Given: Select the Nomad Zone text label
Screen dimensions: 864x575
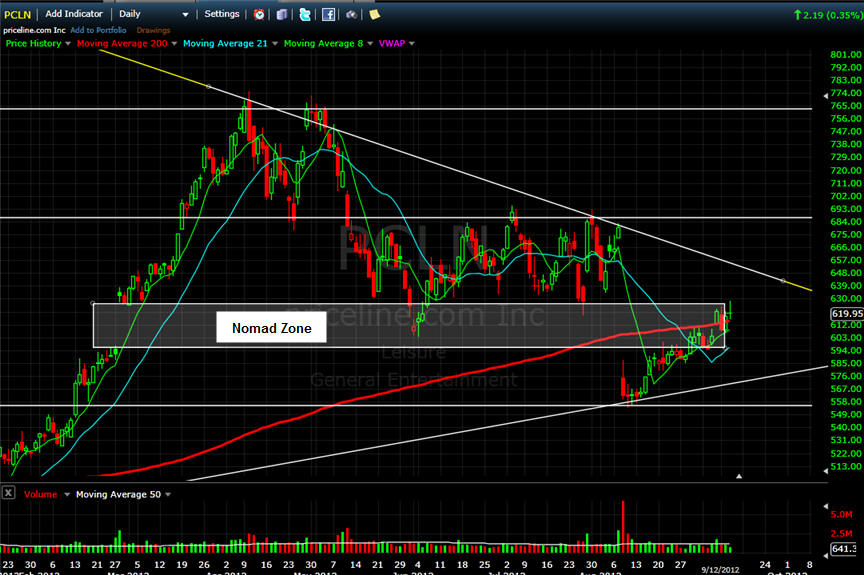Looking at the screenshot, I should coord(271,328).
